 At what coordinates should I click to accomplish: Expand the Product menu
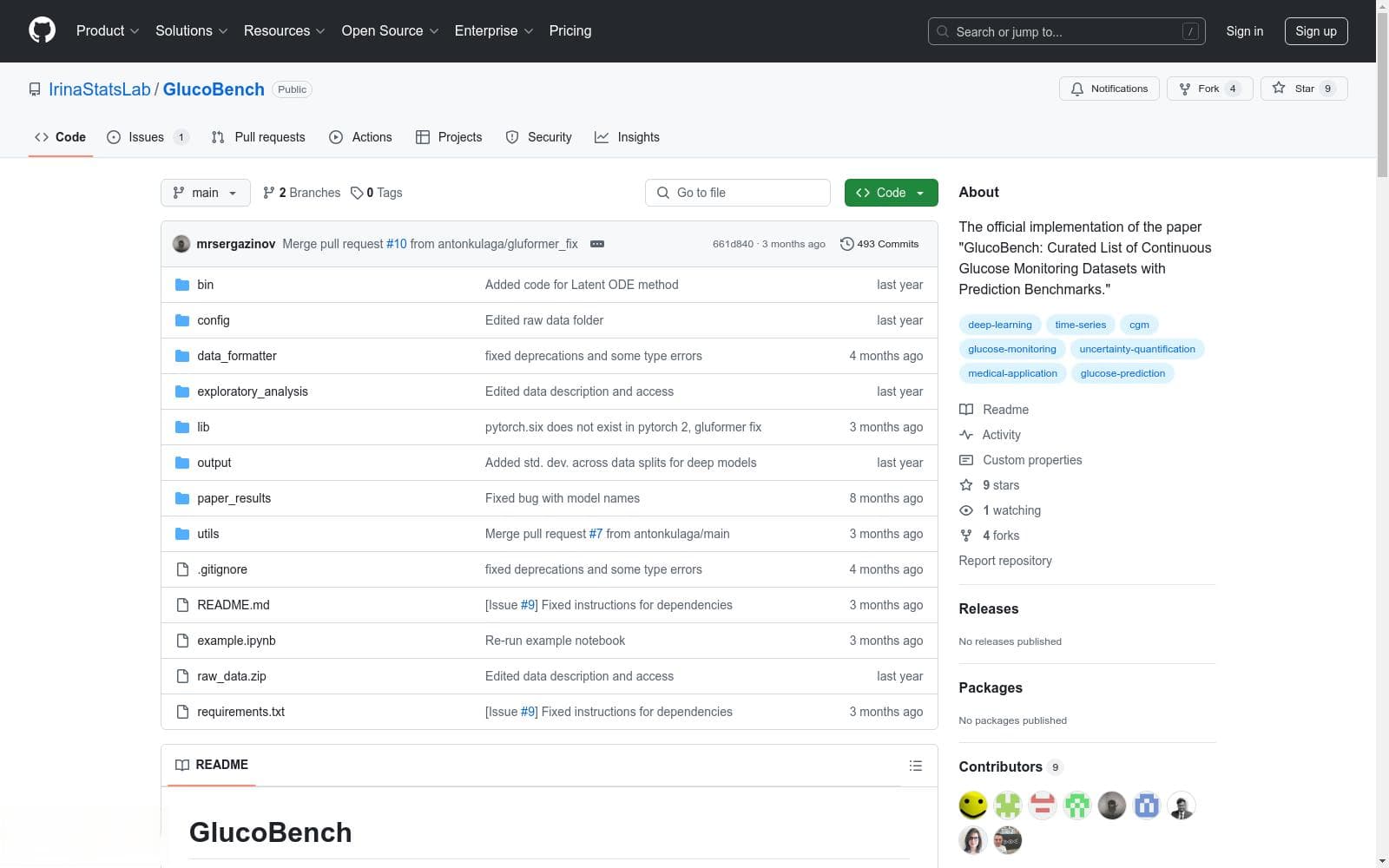click(107, 30)
